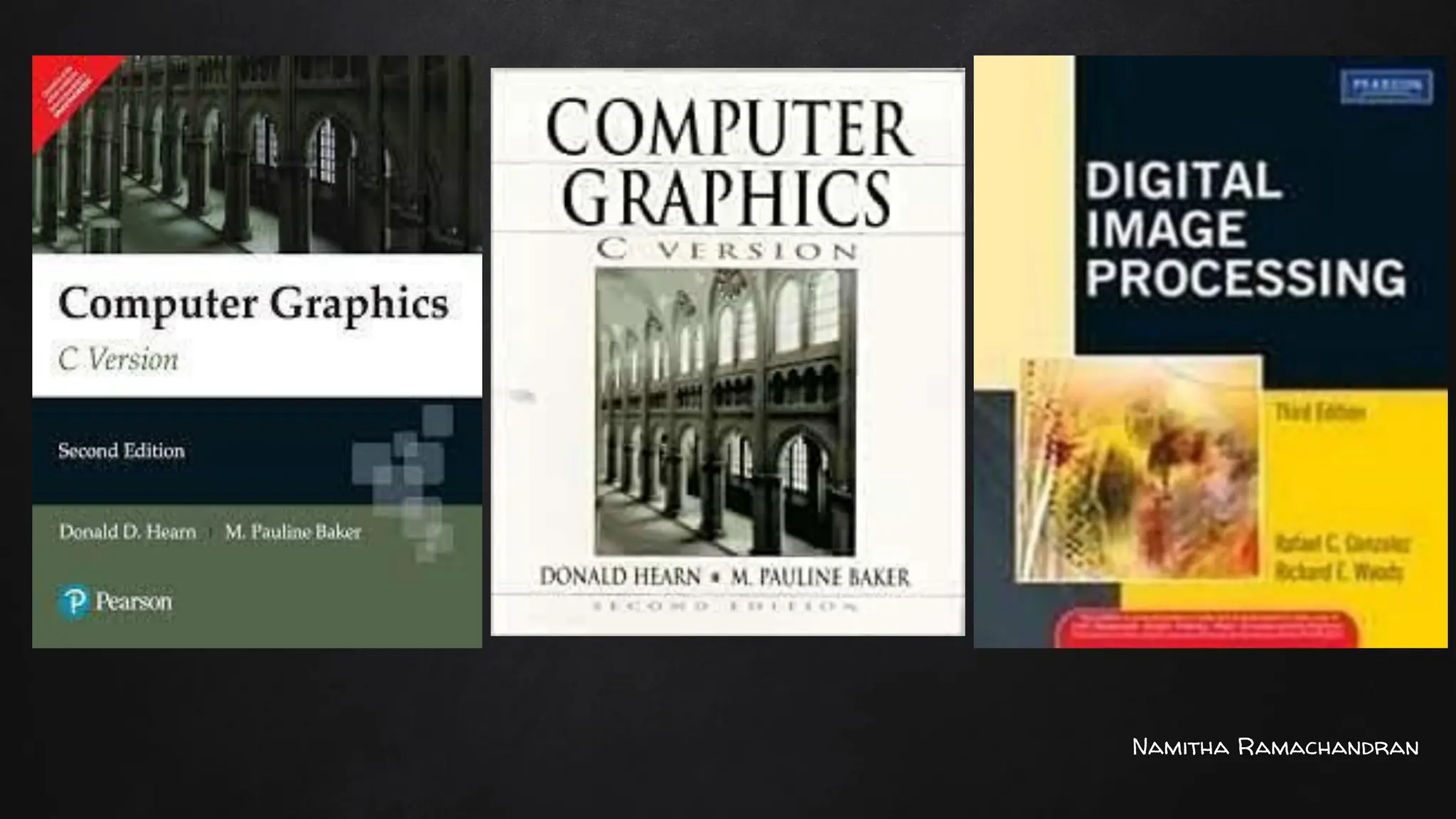Click the cathedral photo on the middle book
Viewport: 1456px width, 819px height.
(725, 412)
